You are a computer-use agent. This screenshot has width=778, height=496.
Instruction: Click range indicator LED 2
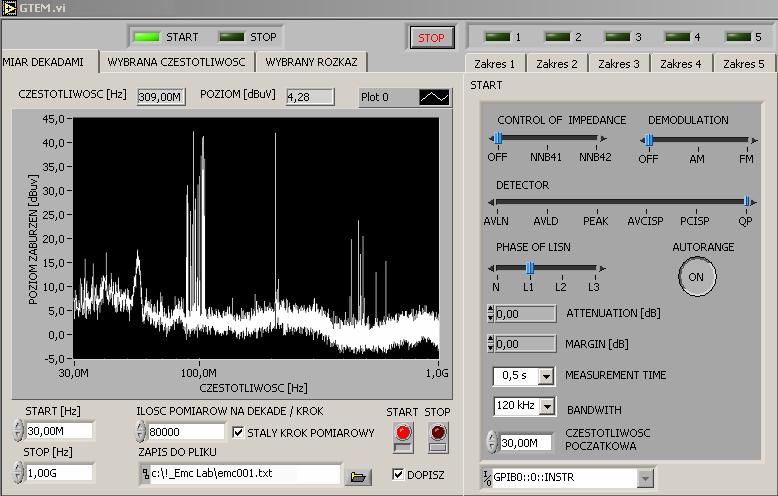pos(557,37)
